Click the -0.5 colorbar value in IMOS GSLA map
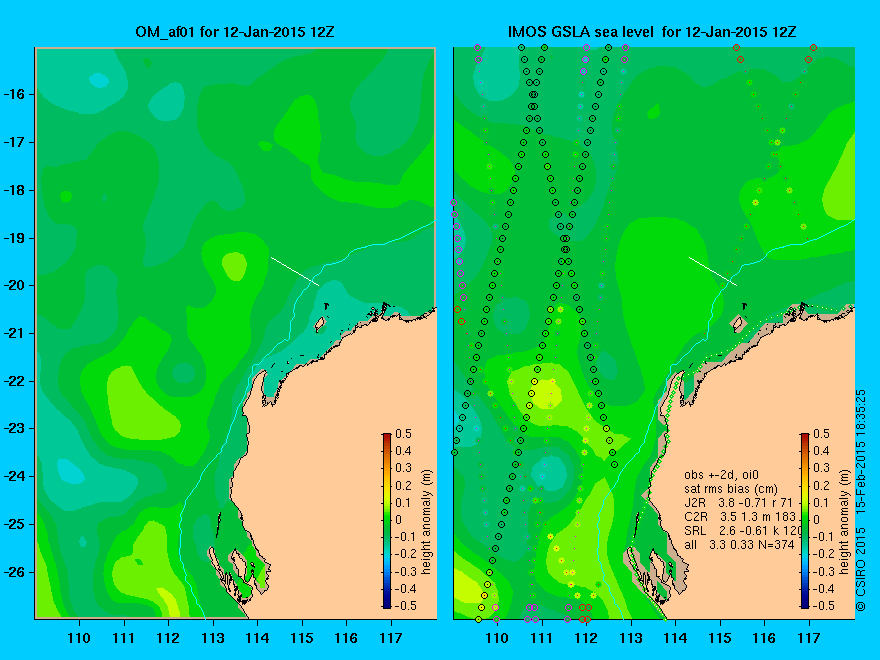This screenshot has width=880, height=660. tap(823, 606)
